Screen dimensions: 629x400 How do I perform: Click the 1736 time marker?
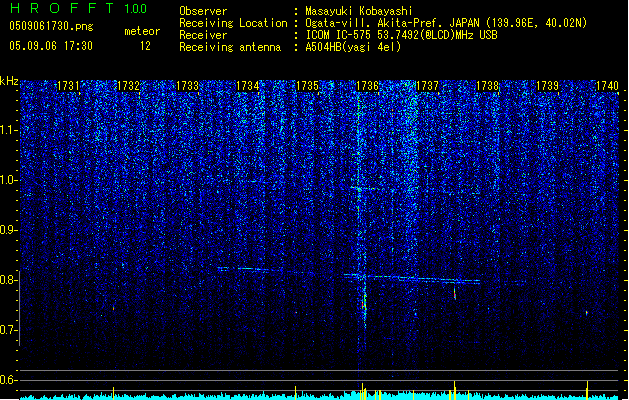367,86
